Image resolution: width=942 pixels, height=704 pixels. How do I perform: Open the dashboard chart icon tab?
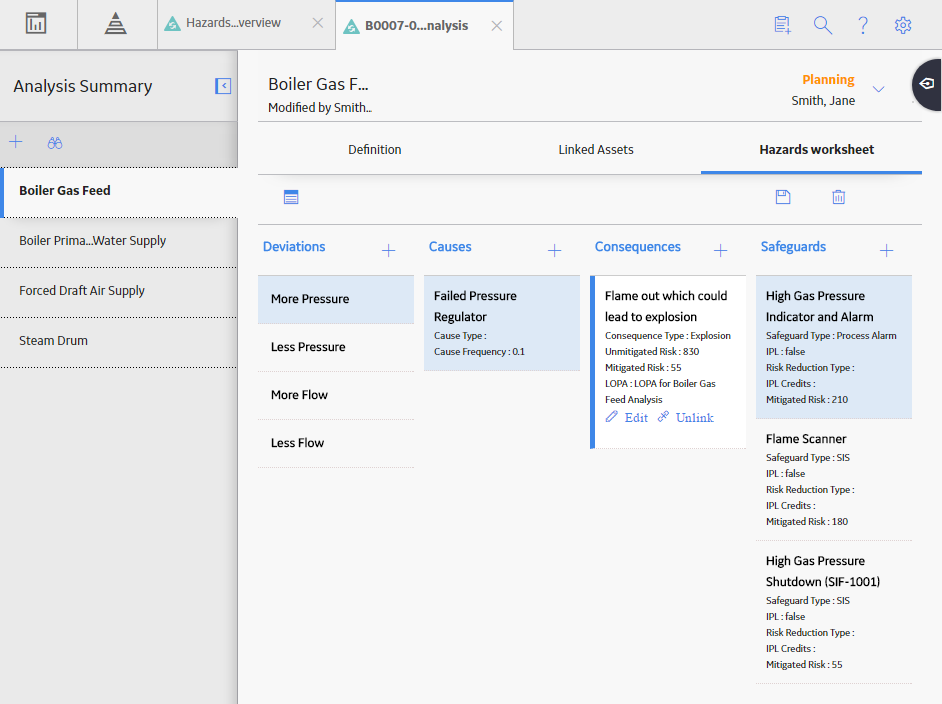tap(36, 24)
